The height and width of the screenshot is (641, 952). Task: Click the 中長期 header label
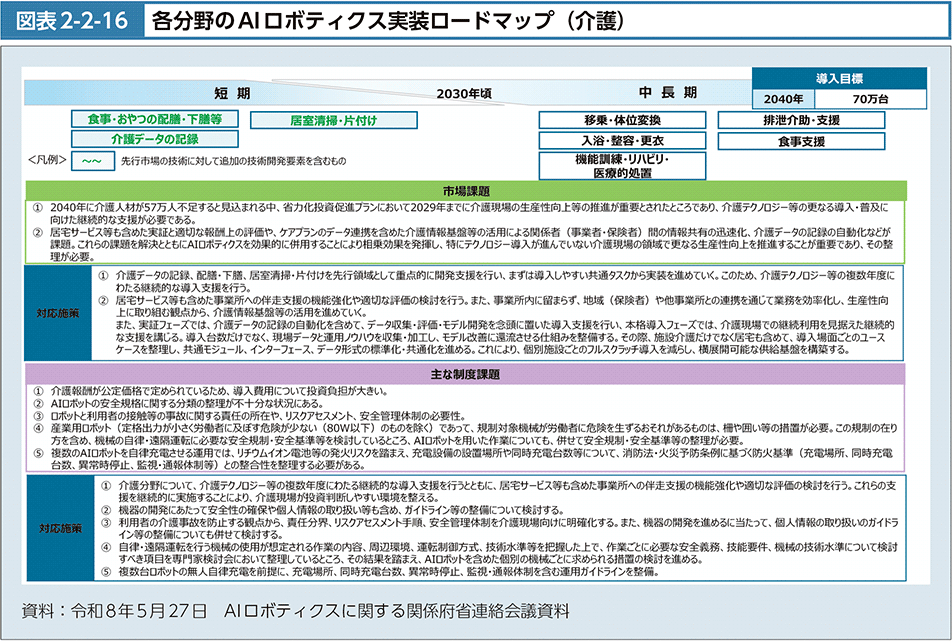pos(668,92)
